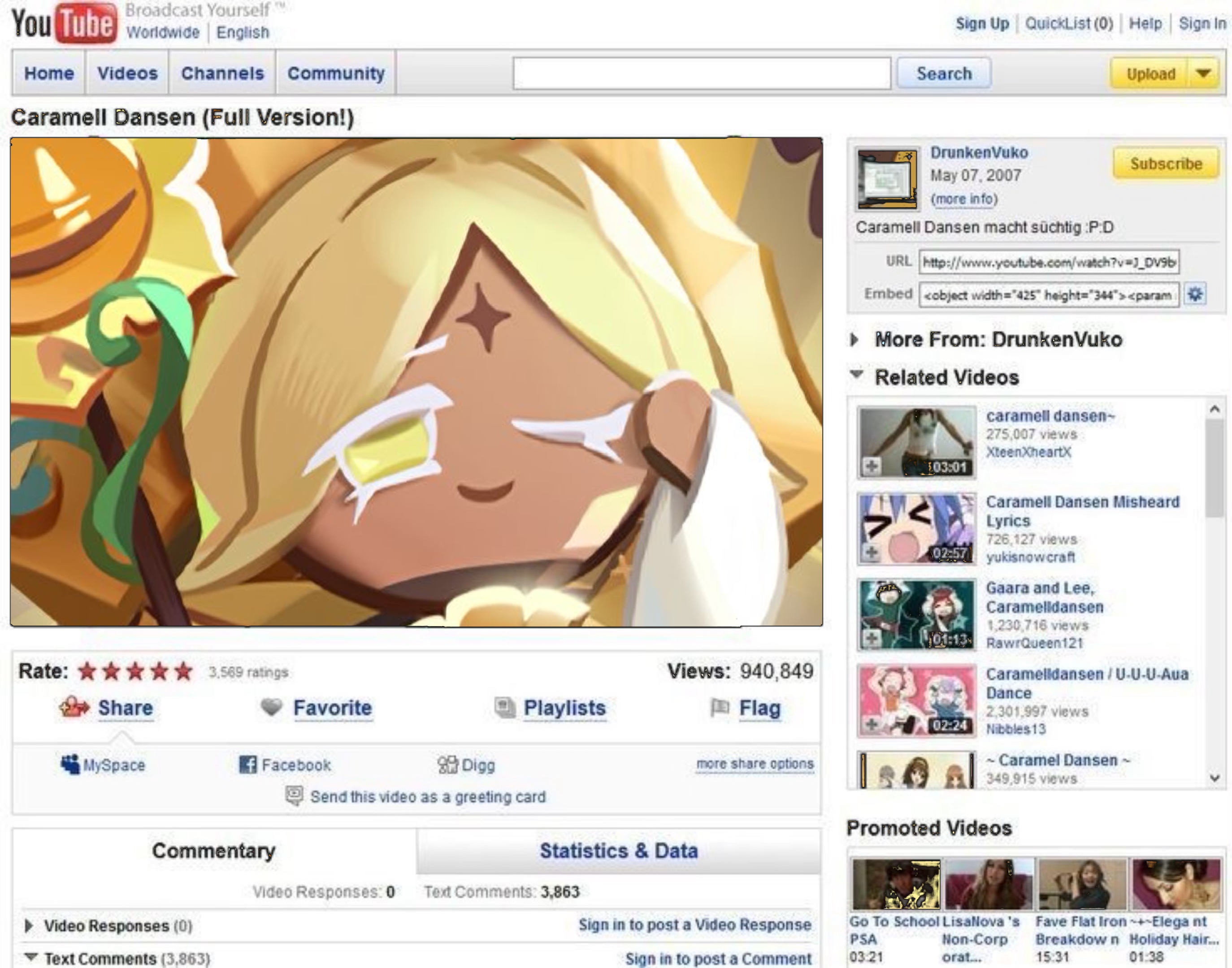This screenshot has width=1232, height=968.
Task: Open Caramelldansen / U-U-U-Aua Dance title
Action: (1087, 683)
